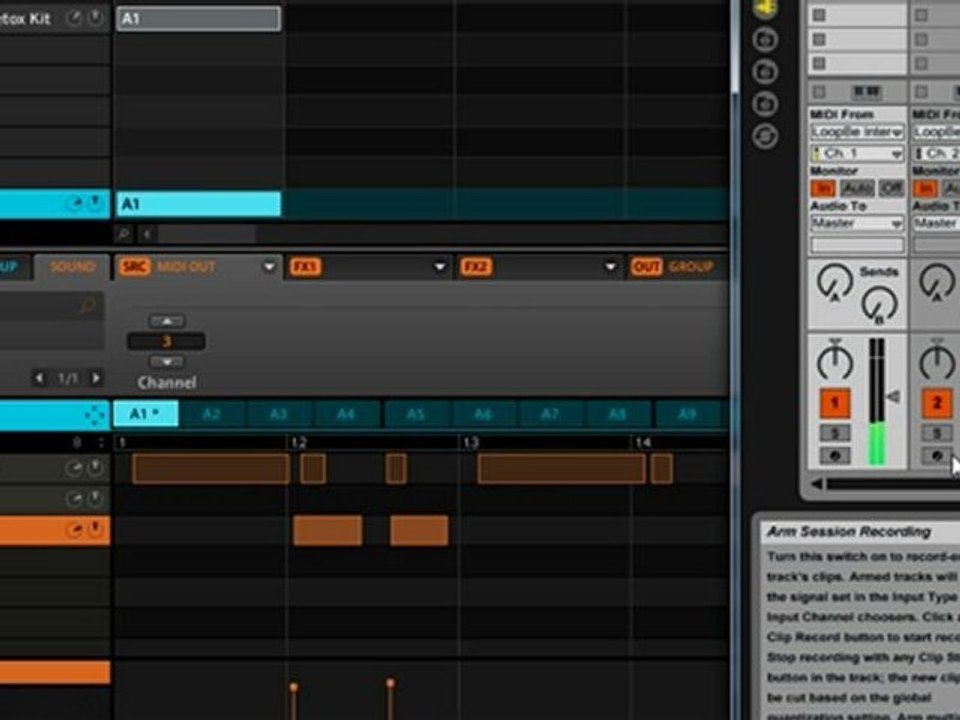The height and width of the screenshot is (720, 960).
Task: Click the circular refresh icon in Live sidebar
Action: pos(765,136)
